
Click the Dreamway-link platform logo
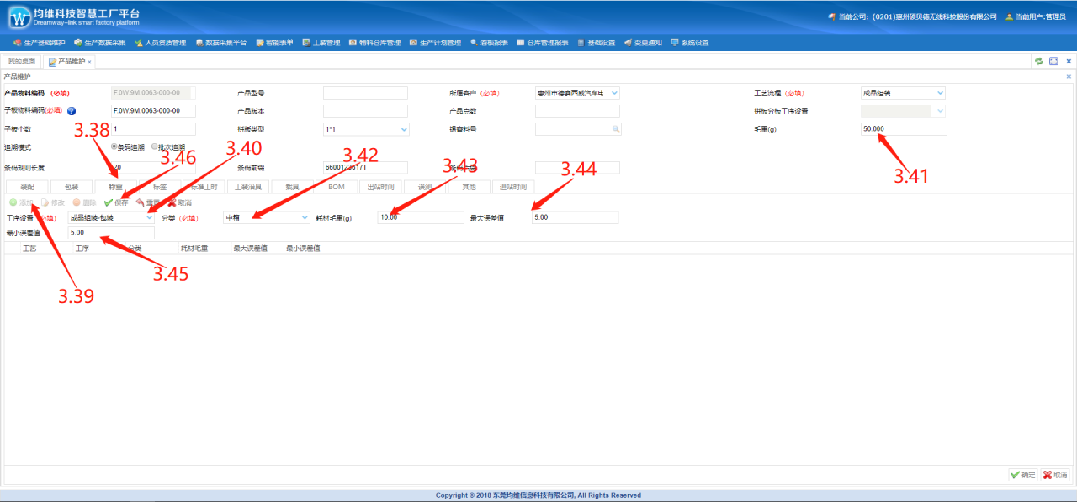(x=19, y=17)
